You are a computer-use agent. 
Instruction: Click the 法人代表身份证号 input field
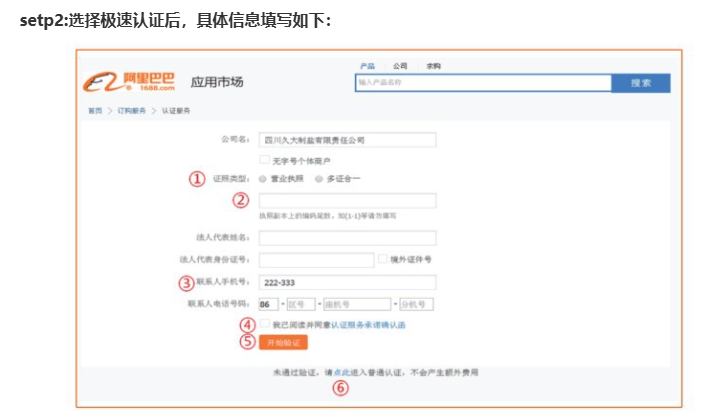[x=316, y=259]
